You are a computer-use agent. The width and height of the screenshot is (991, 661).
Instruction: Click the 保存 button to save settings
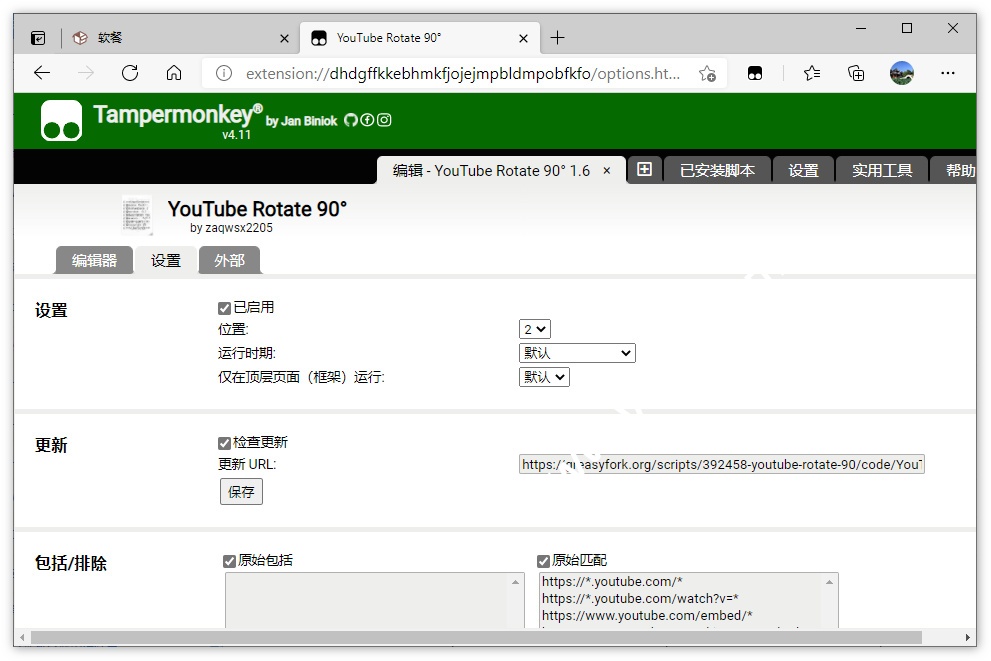coord(240,491)
